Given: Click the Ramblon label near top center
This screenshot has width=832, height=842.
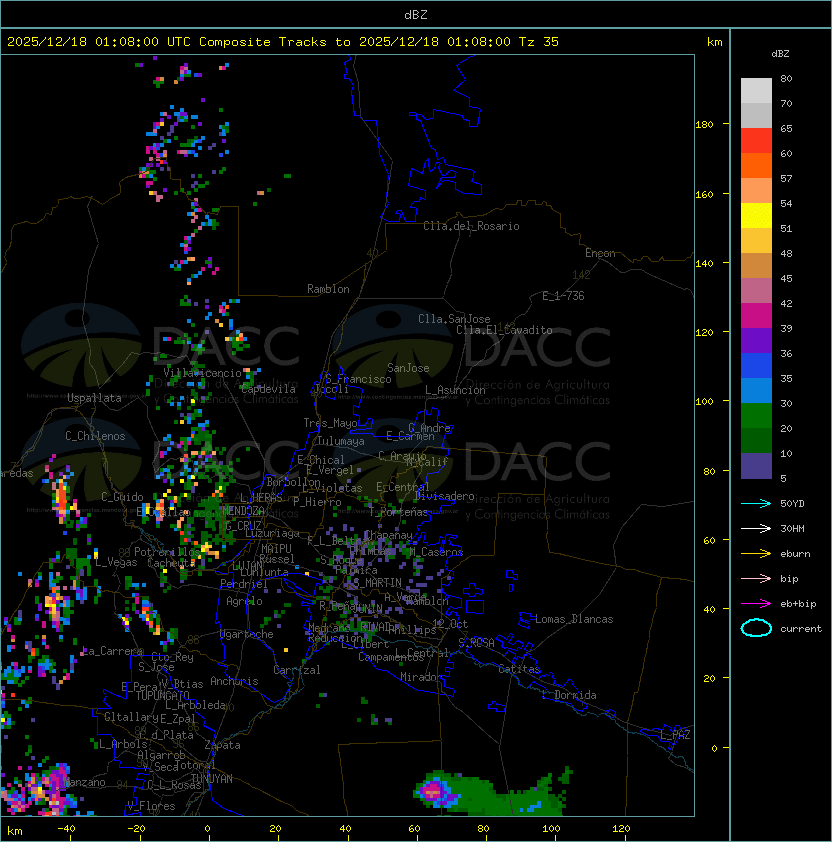Looking at the screenshot, I should click(x=328, y=289).
